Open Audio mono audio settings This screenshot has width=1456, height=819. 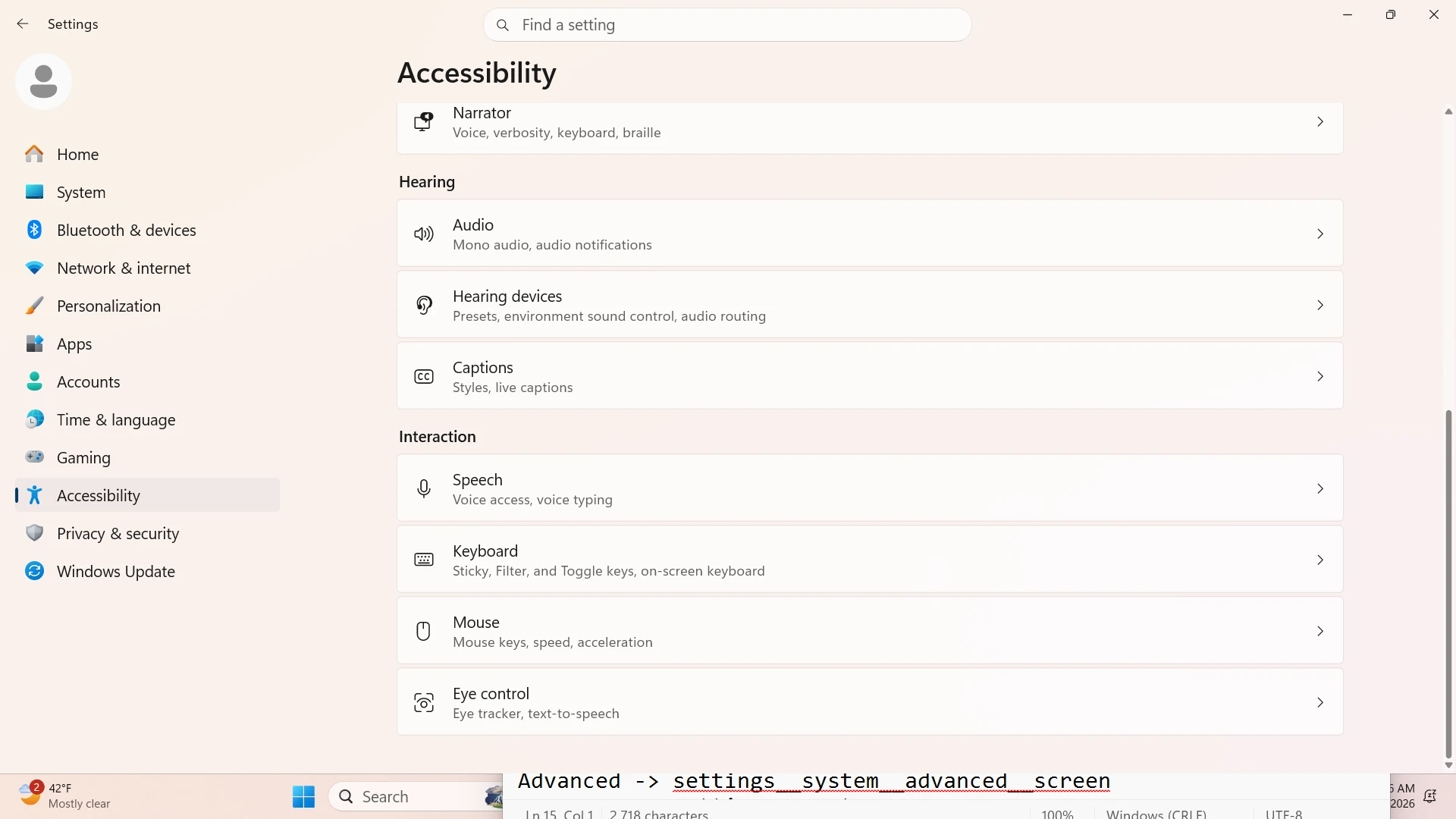point(870,234)
